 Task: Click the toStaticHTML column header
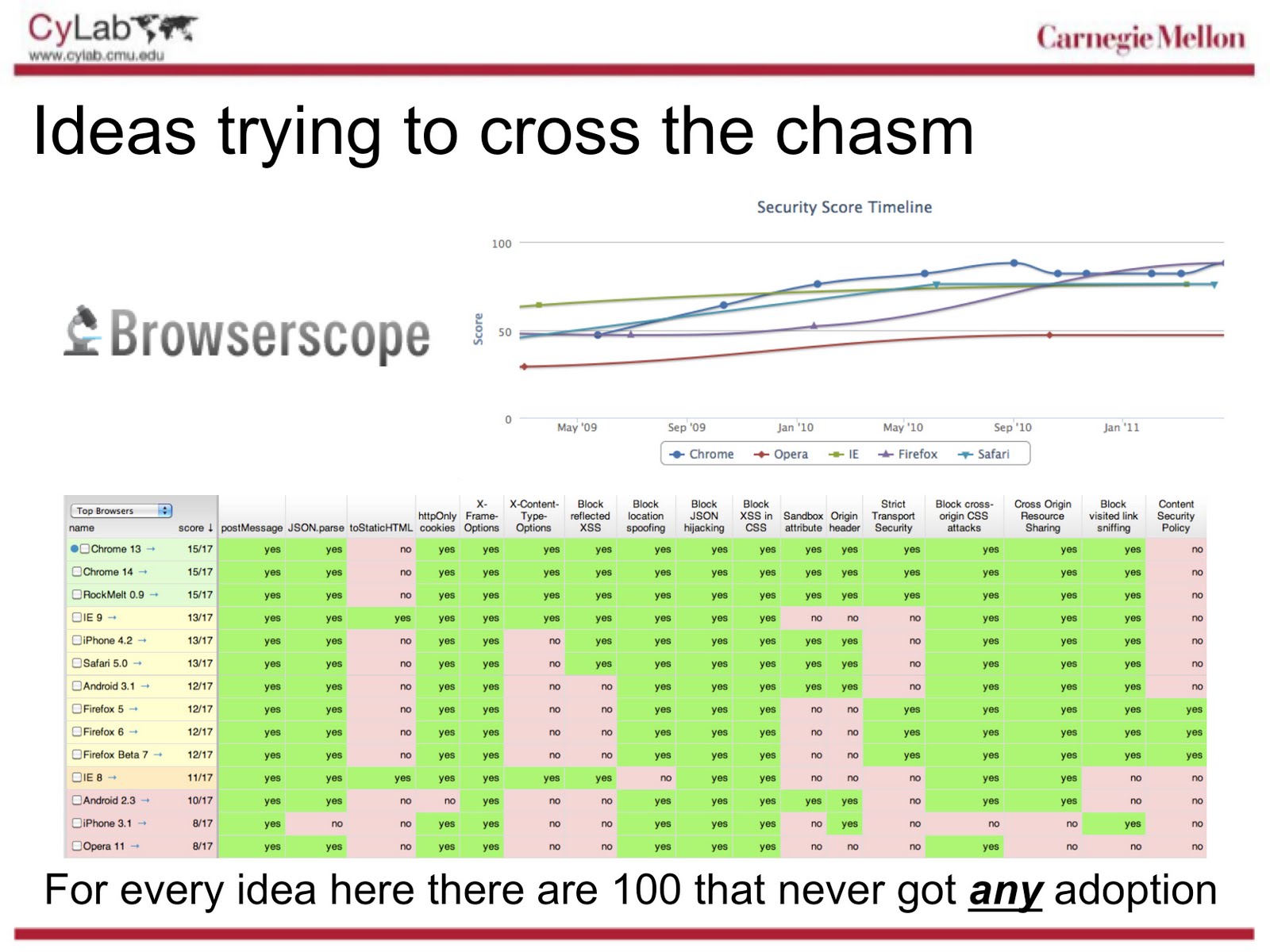coord(381,528)
